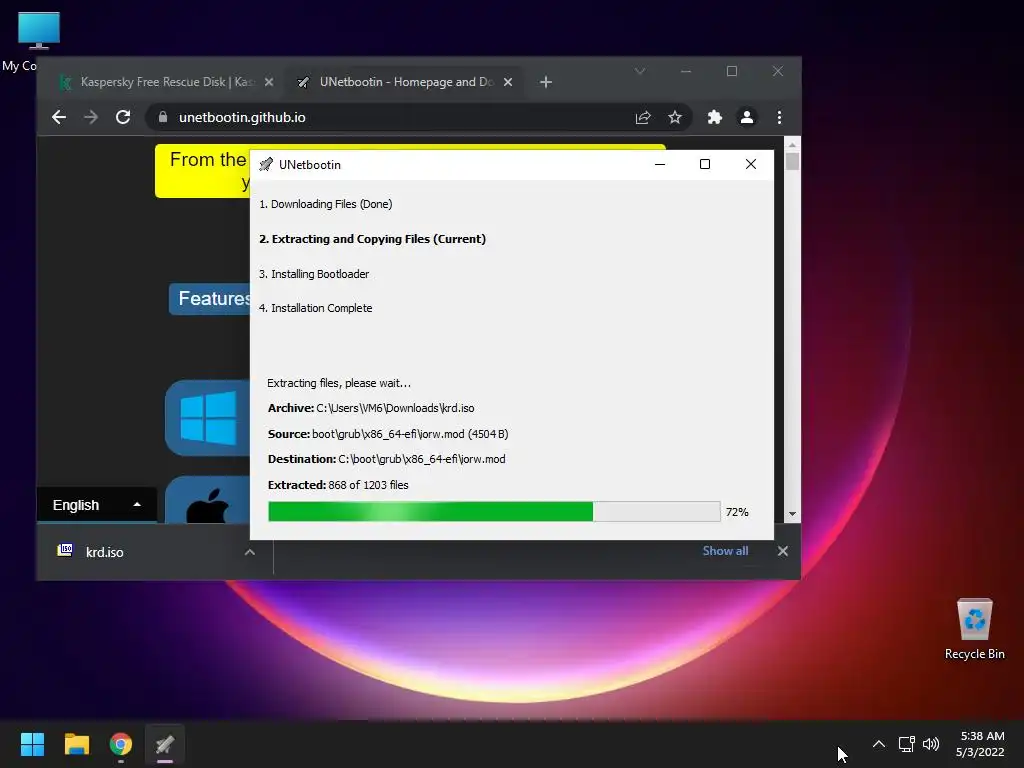Viewport: 1024px width, 768px height.
Task: Click the UNetbootin title bar icon
Action: [x=266, y=165]
